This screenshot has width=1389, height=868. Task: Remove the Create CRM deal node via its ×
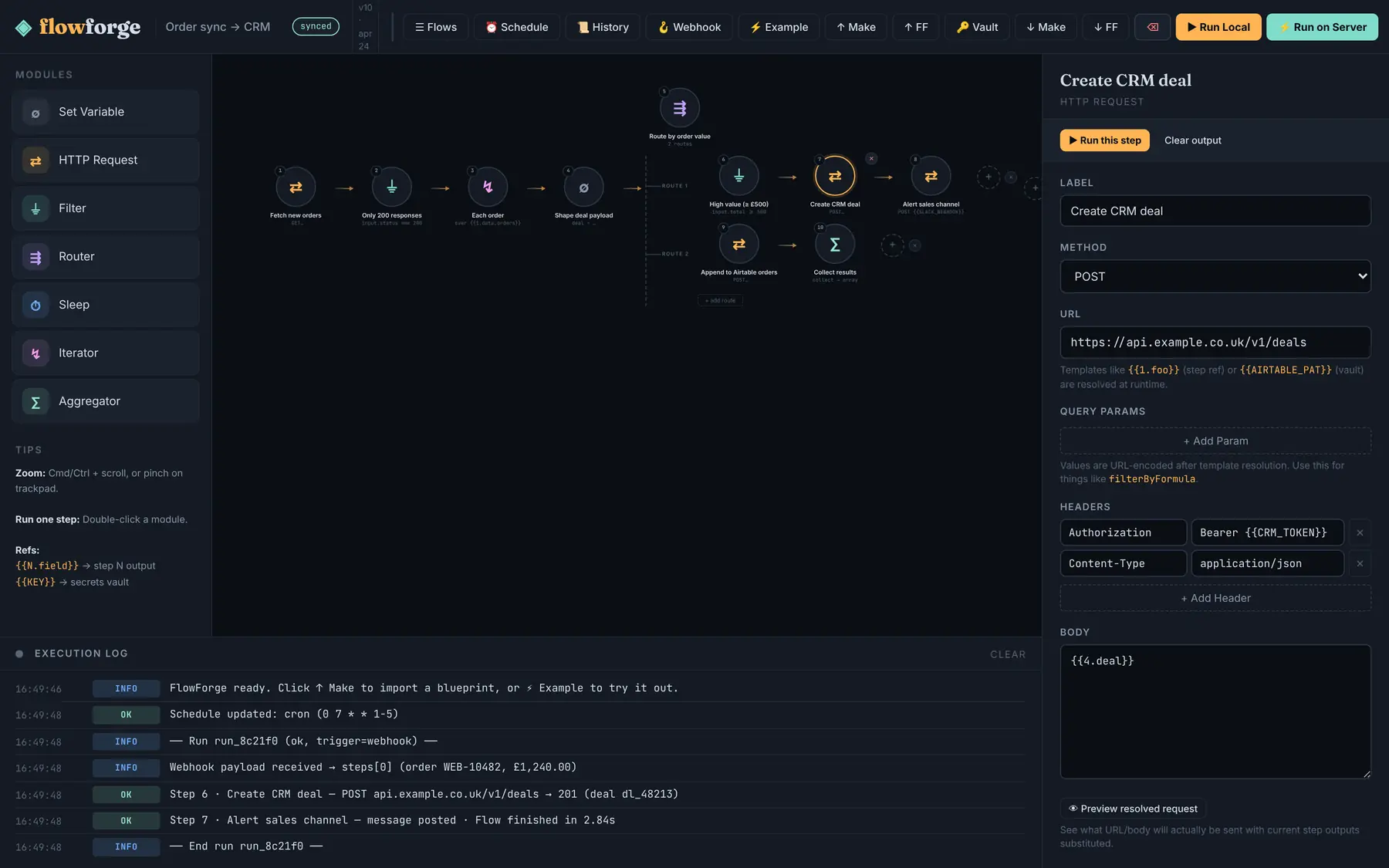pos(871,158)
